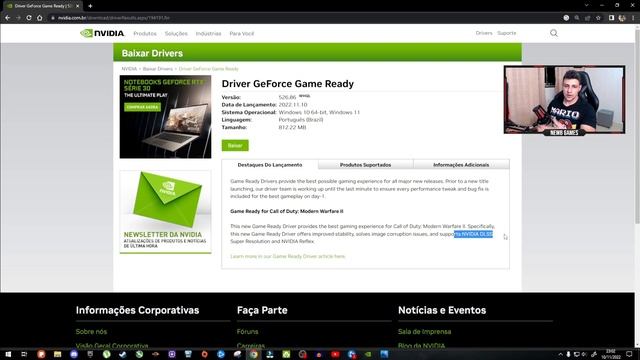Open the Indústrias menu
Screen dimensions: 640x360
tap(208, 33)
